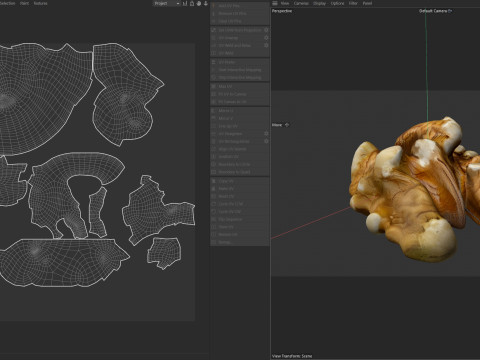Screen dimensions: 480x360
Task: Click the Cycle UV CW rotate icon
Action: (214, 212)
